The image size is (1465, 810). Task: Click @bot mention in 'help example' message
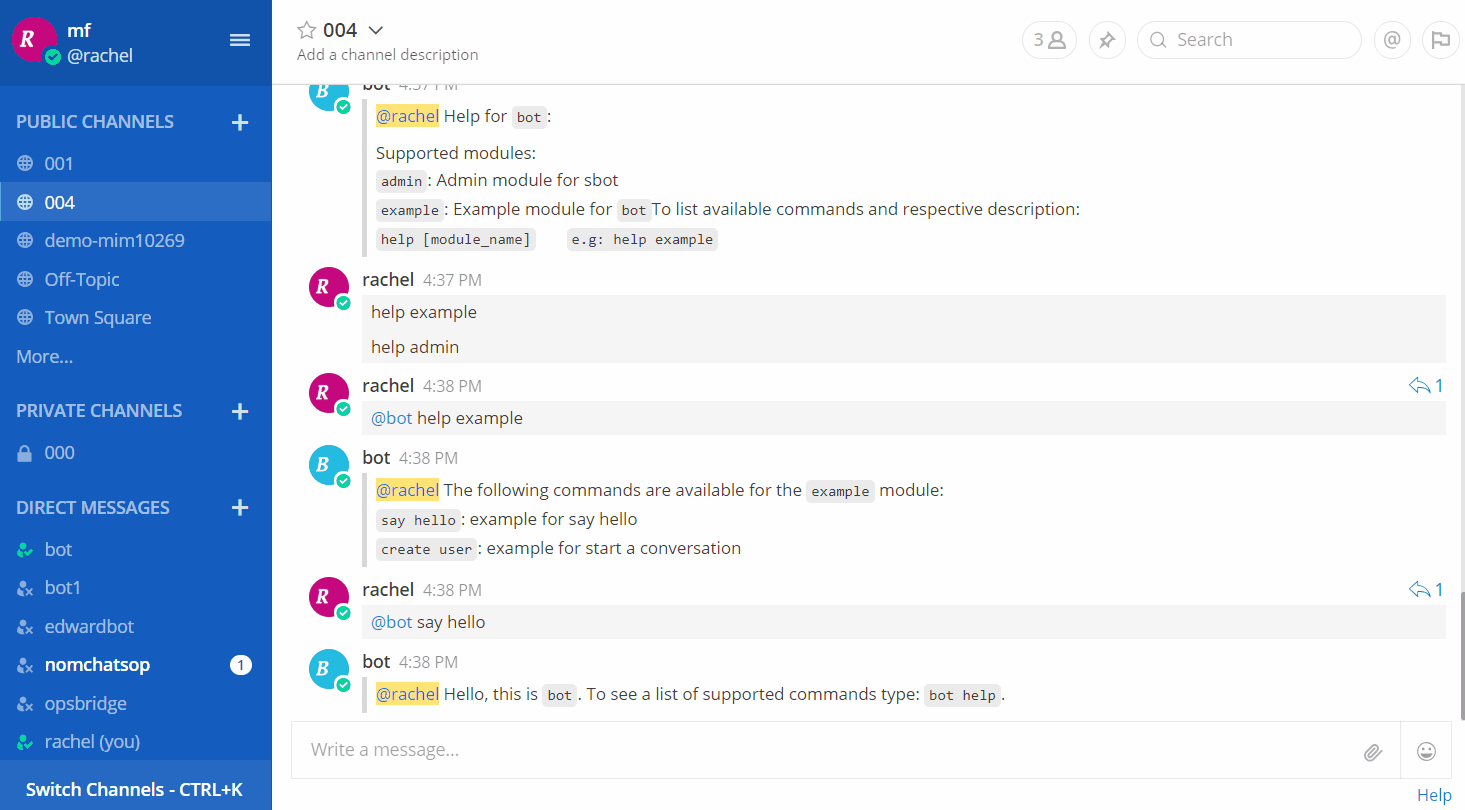pos(392,418)
